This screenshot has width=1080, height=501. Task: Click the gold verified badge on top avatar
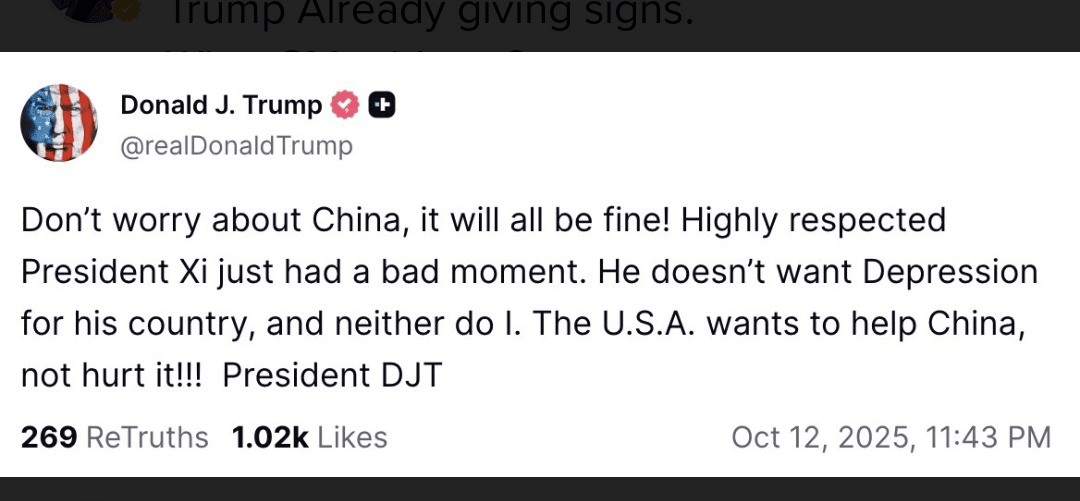129,9
